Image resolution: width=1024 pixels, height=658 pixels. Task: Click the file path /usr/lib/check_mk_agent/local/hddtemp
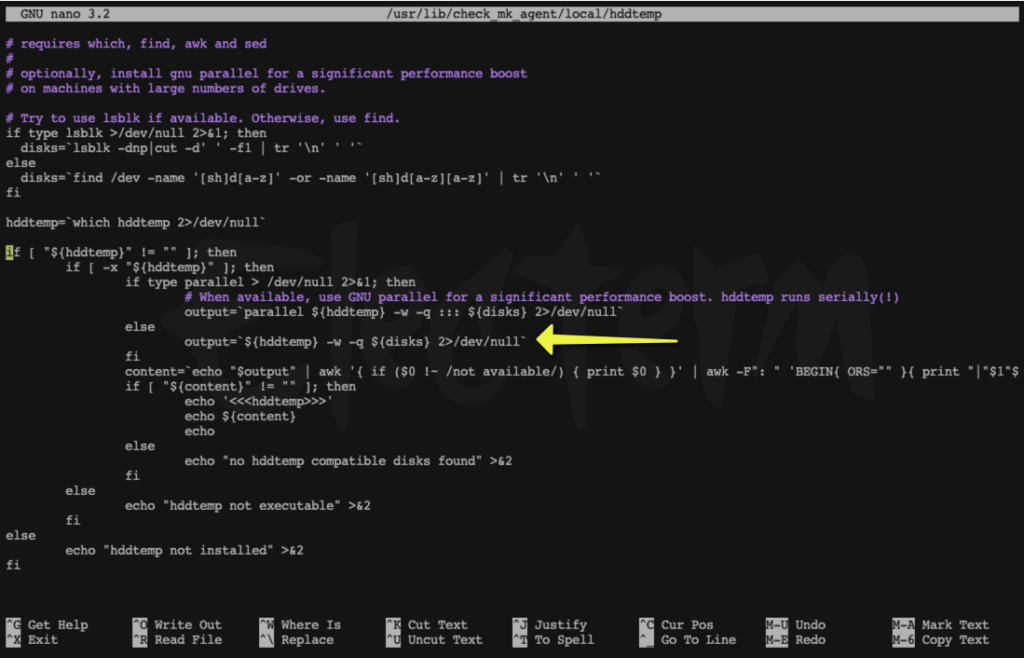tap(524, 14)
